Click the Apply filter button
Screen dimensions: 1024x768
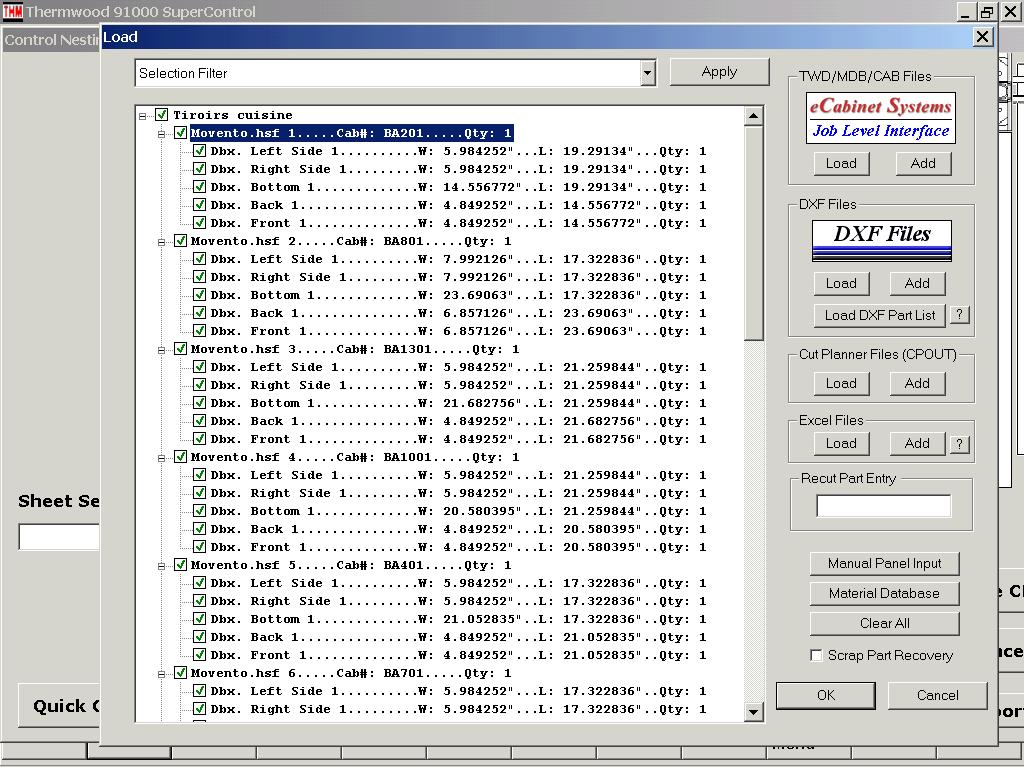[x=719, y=72]
